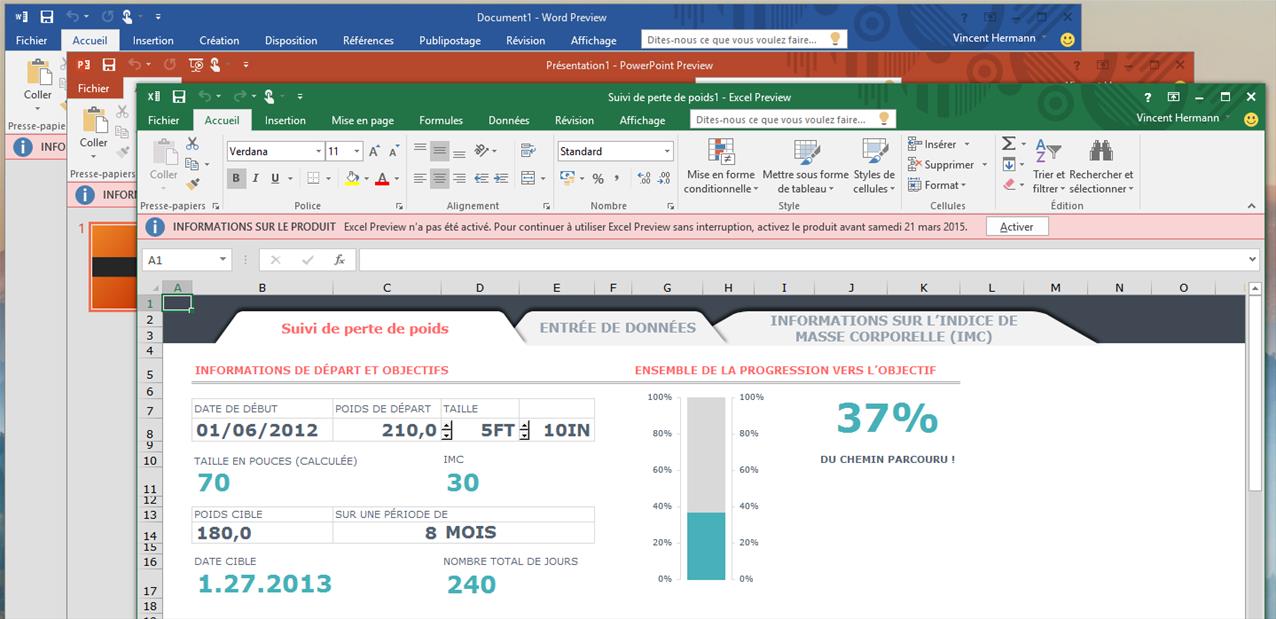Click the Vincent Hermann account name in Excel
This screenshot has width=1276, height=619.
(1177, 118)
